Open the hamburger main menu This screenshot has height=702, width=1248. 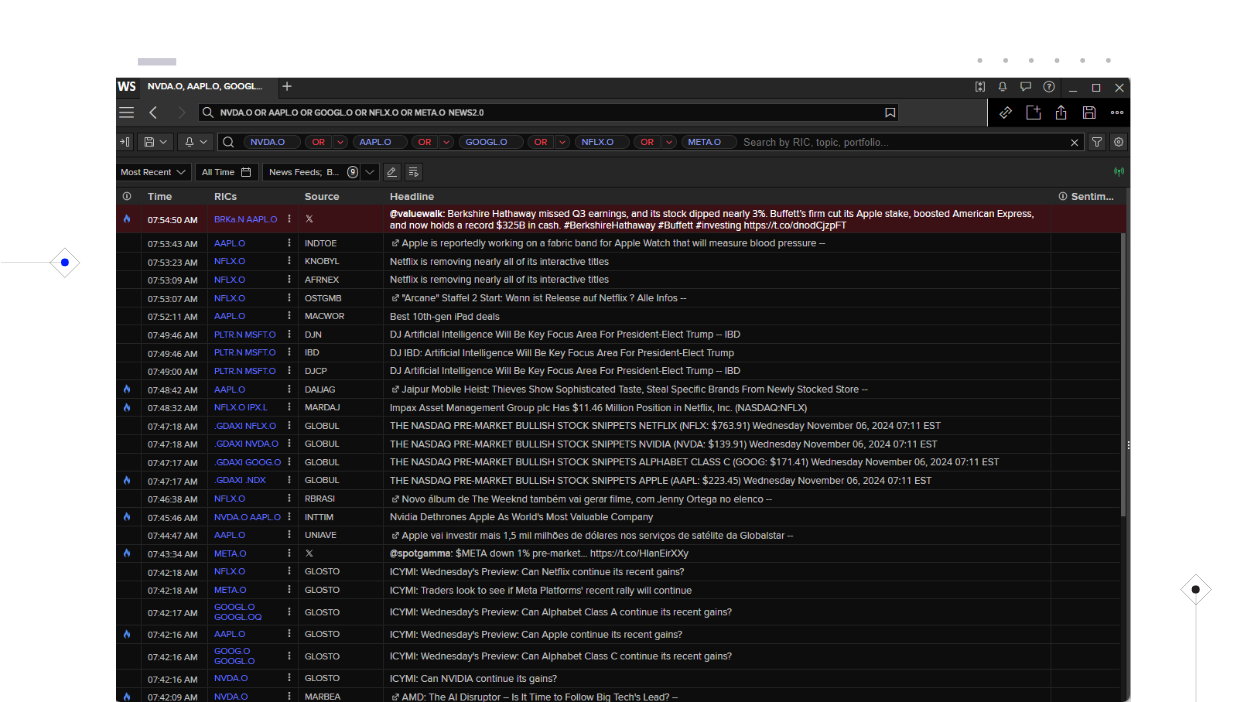click(126, 113)
